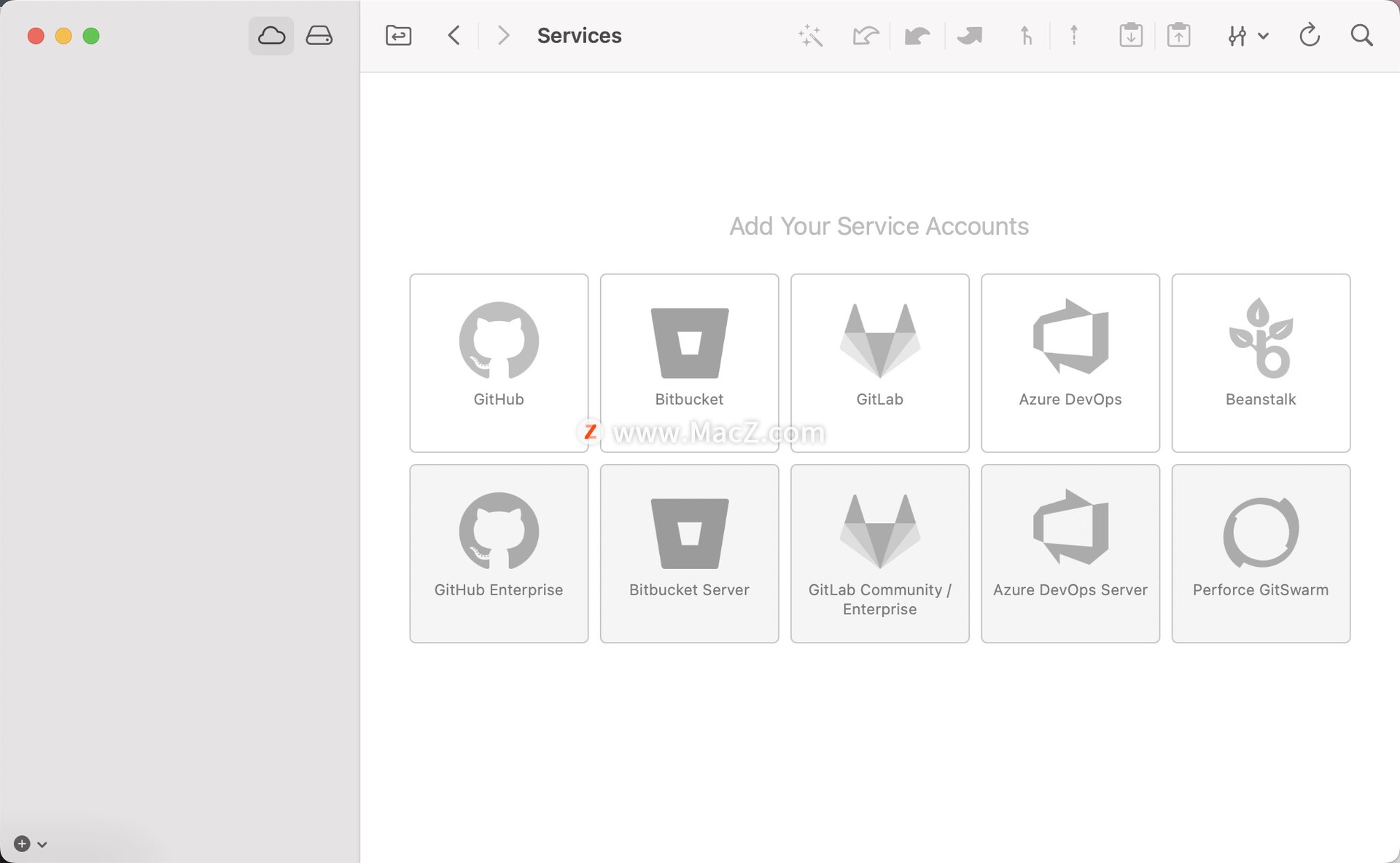This screenshot has height=863, width=1400.
Task: Click the Merge branch icon
Action: tap(1026, 35)
